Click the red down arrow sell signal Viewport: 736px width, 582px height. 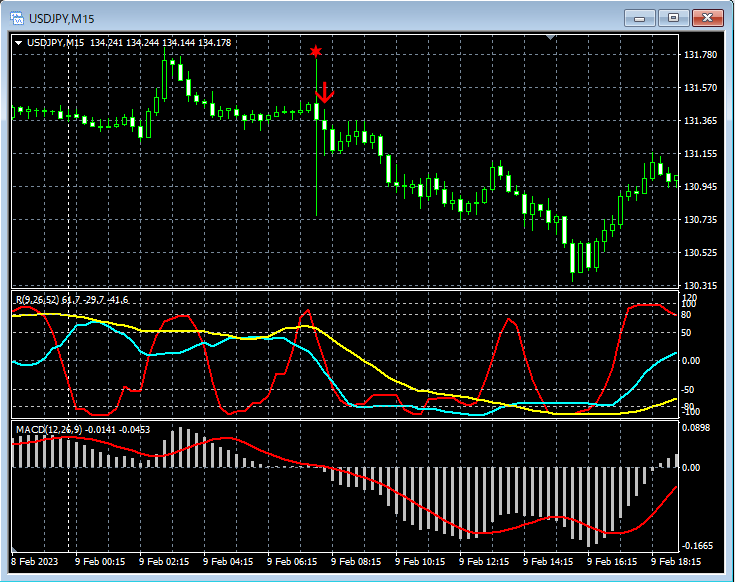coord(324,93)
